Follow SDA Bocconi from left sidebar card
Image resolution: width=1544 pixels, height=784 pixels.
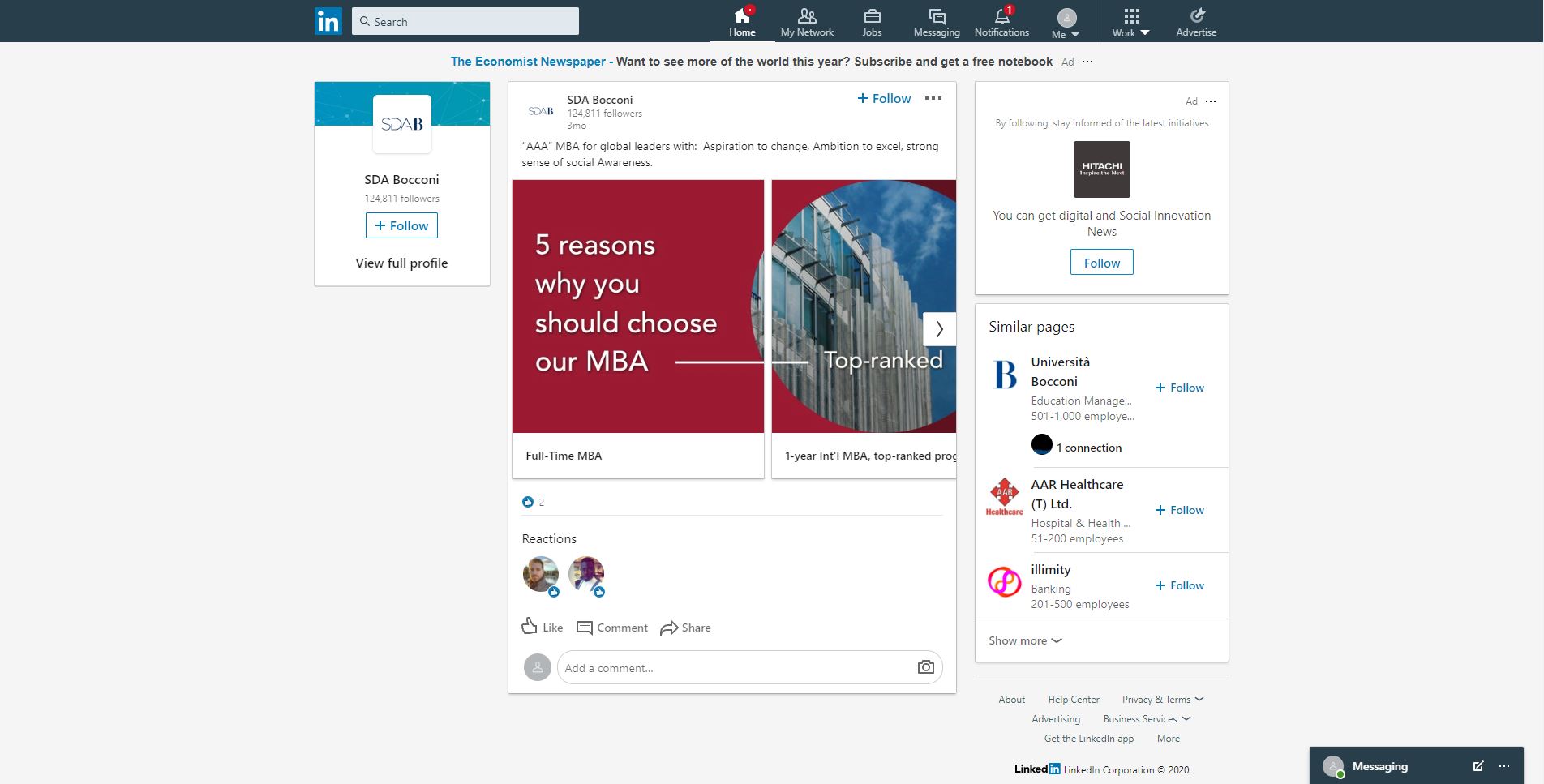pos(401,225)
